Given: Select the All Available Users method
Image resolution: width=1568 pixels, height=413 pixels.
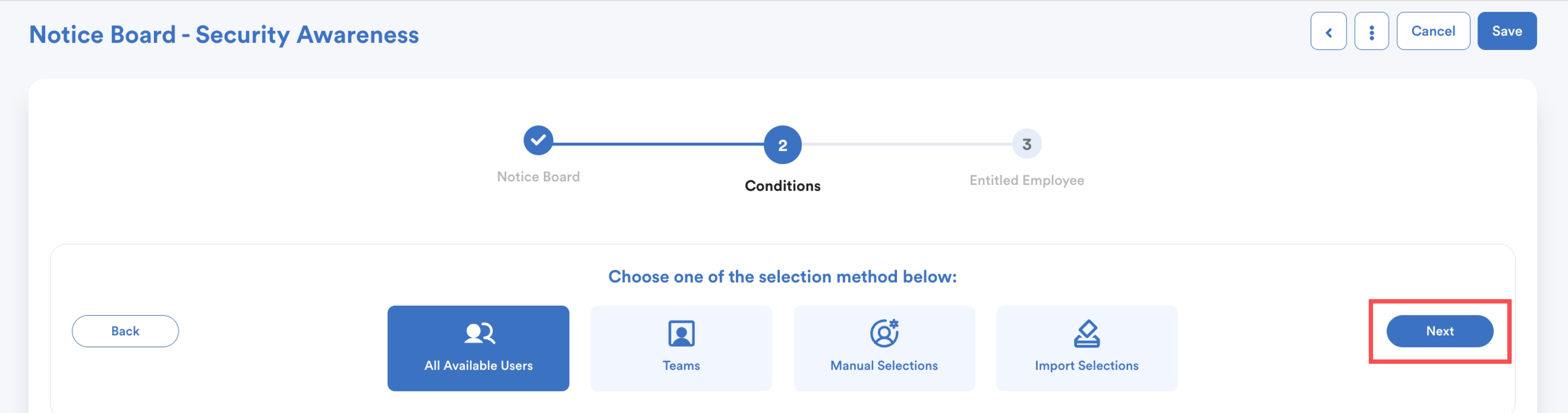Looking at the screenshot, I should pos(479,348).
